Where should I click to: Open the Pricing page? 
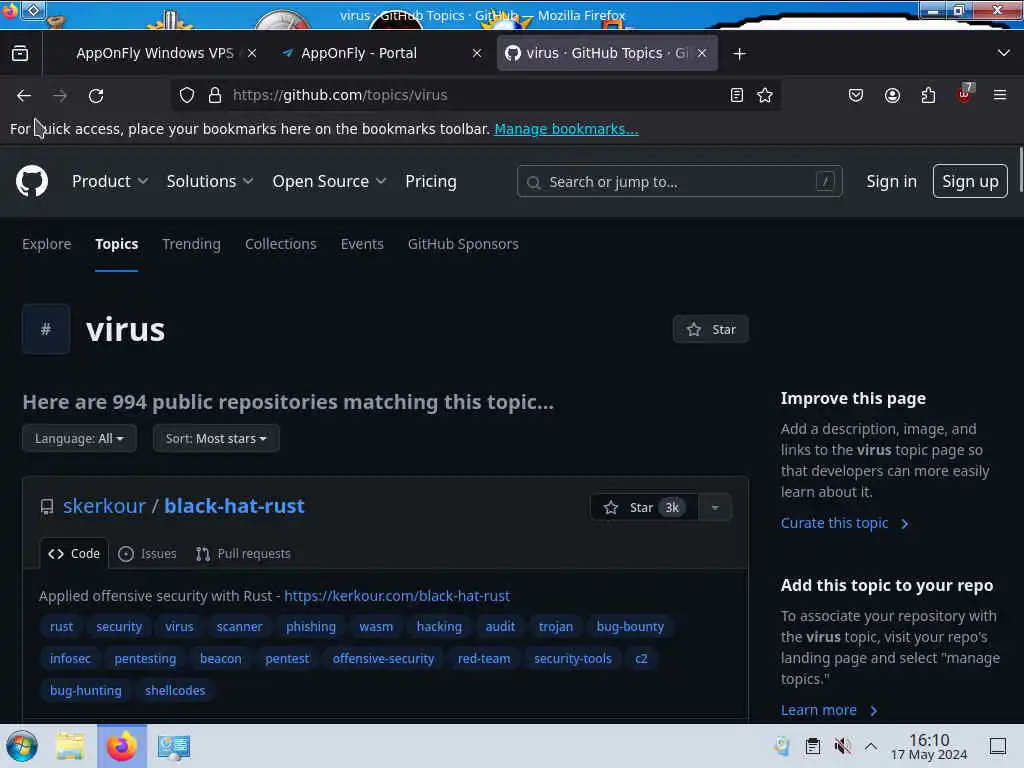coord(431,182)
